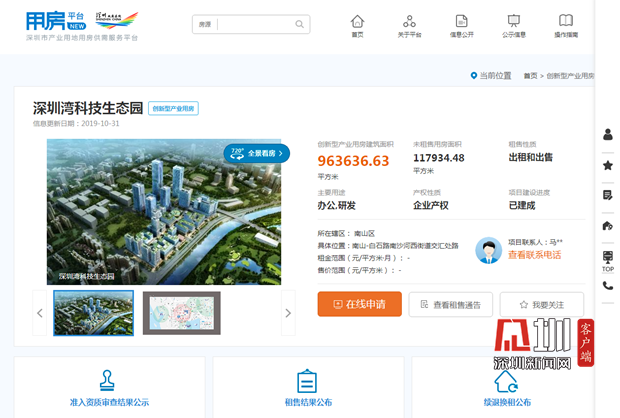The width and height of the screenshot is (620, 418).
Task: Click the TOP back-to-top sidebar icon
Action: [607, 260]
